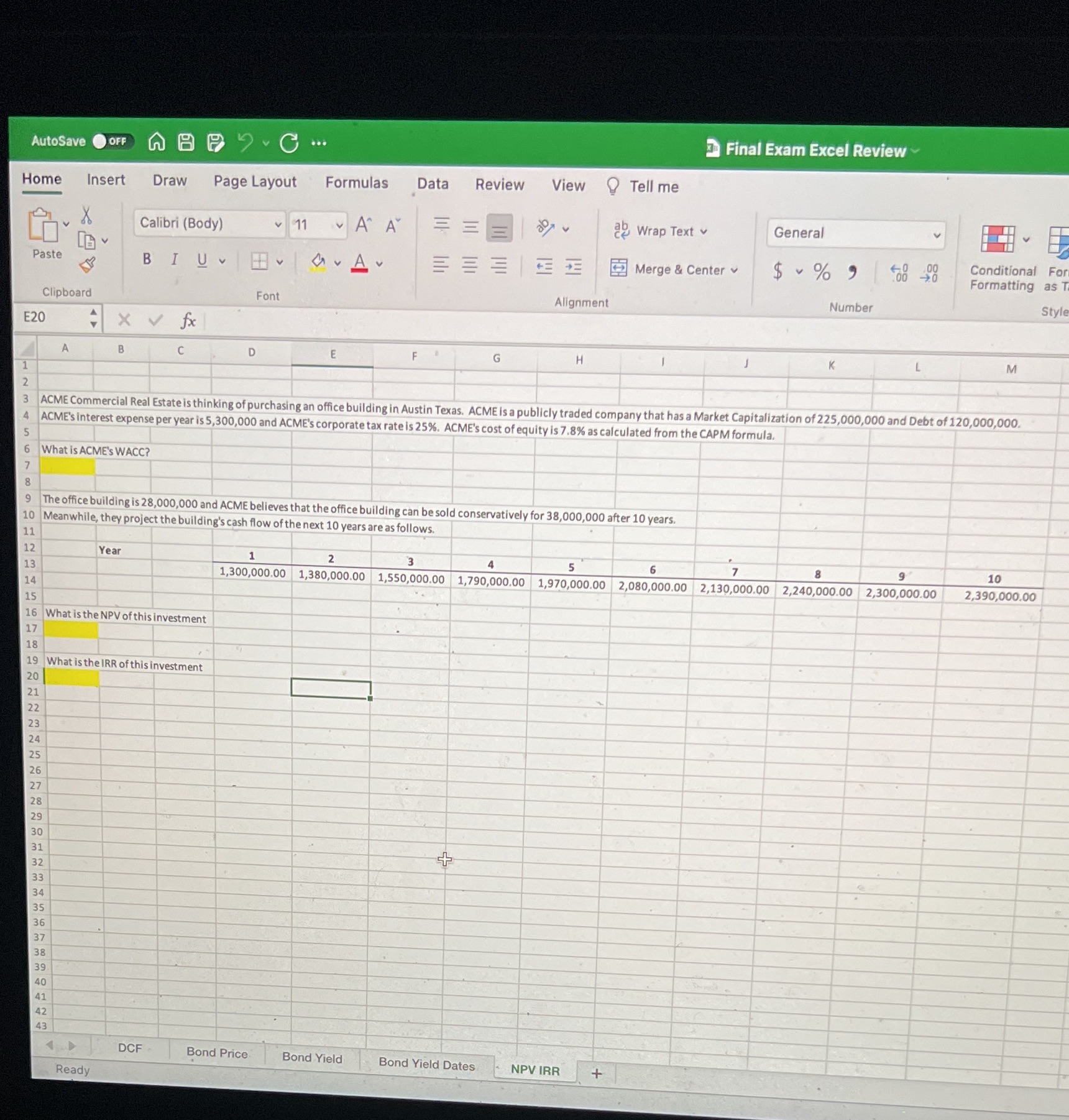Click the Increase Font Size icon
The image size is (1069, 1120).
point(364,224)
